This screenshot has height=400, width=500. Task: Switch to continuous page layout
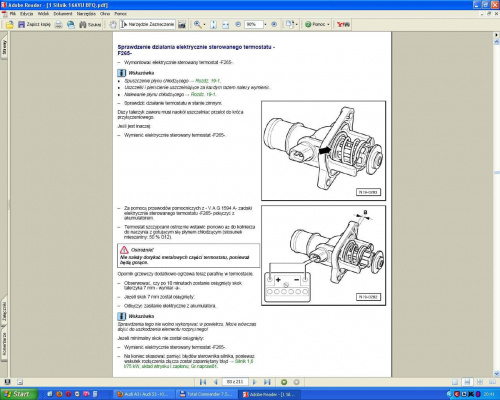[x=467, y=382]
